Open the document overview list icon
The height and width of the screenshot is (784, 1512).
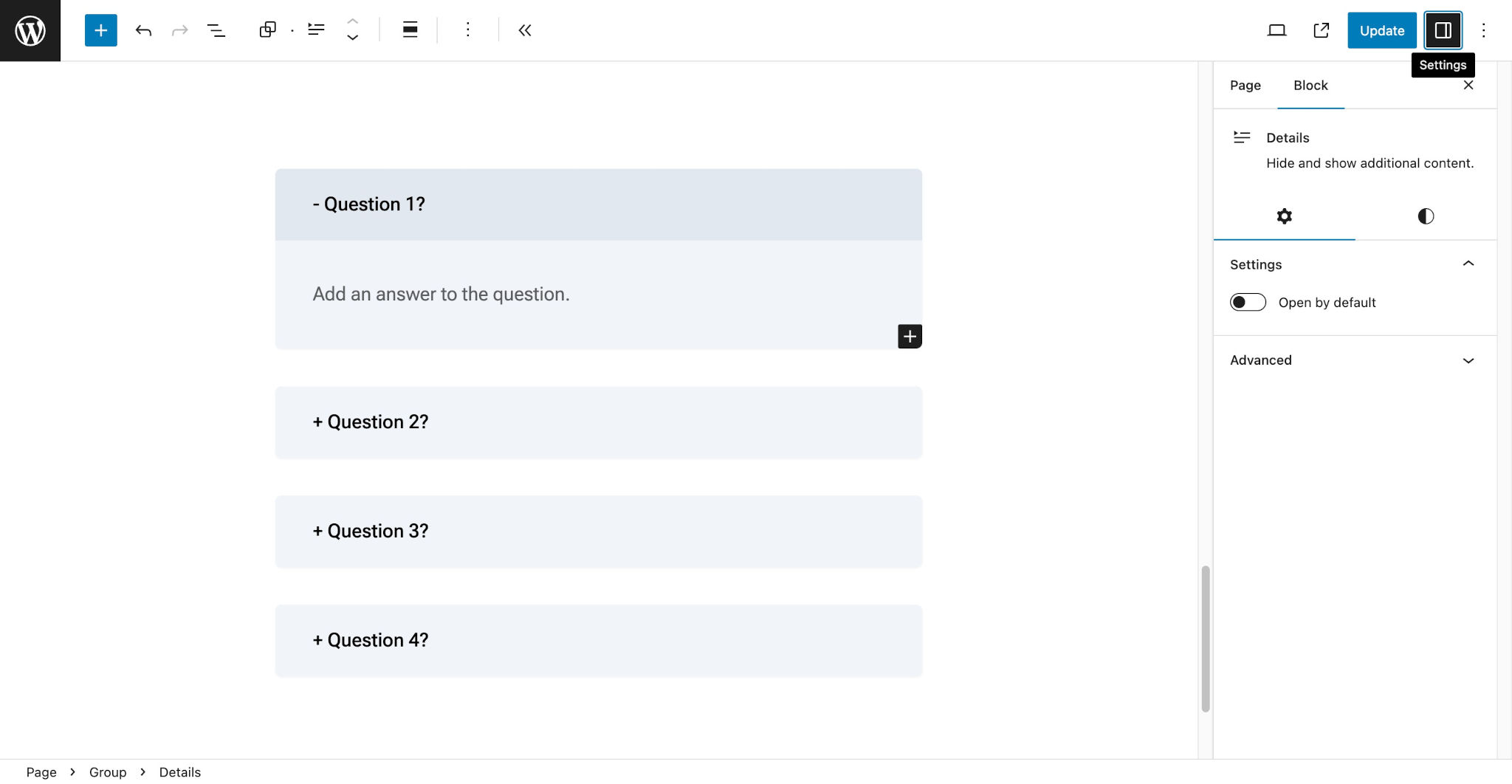pos(216,30)
